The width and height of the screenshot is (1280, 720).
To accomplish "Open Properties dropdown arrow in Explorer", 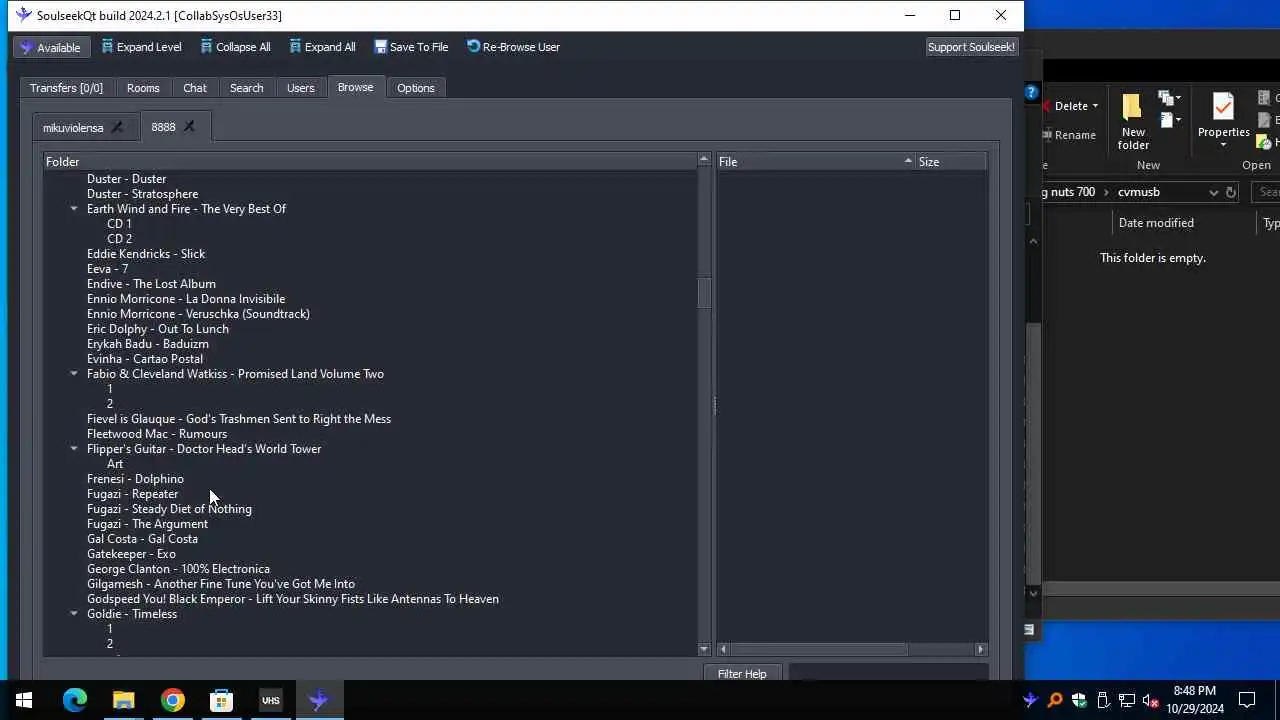I will click(1223, 145).
